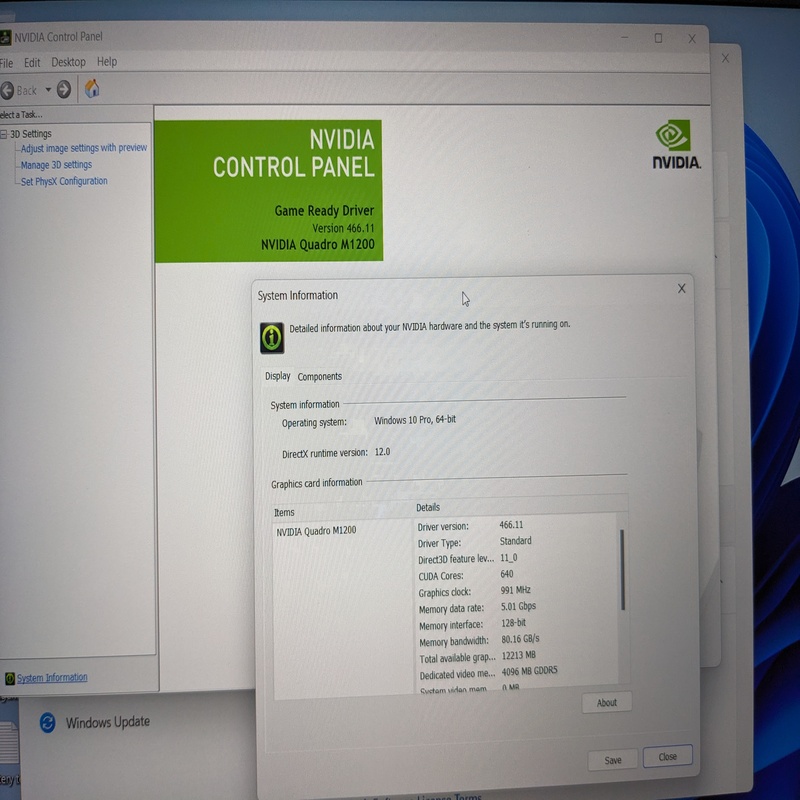Open Set PhysX Configuration
The height and width of the screenshot is (800, 800).
[64, 181]
